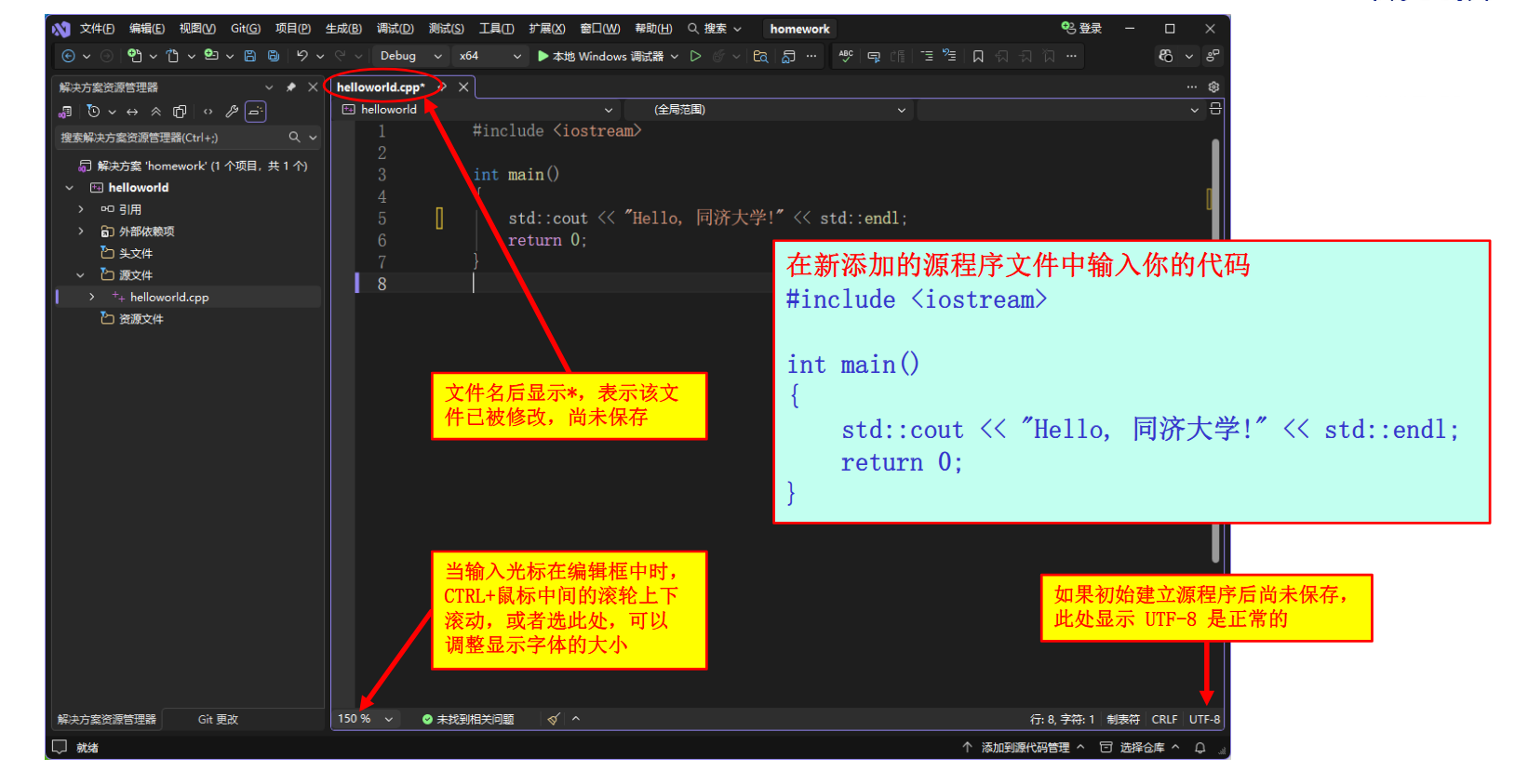
Task: Open Find in Files folder-search icon
Action: click(760, 56)
